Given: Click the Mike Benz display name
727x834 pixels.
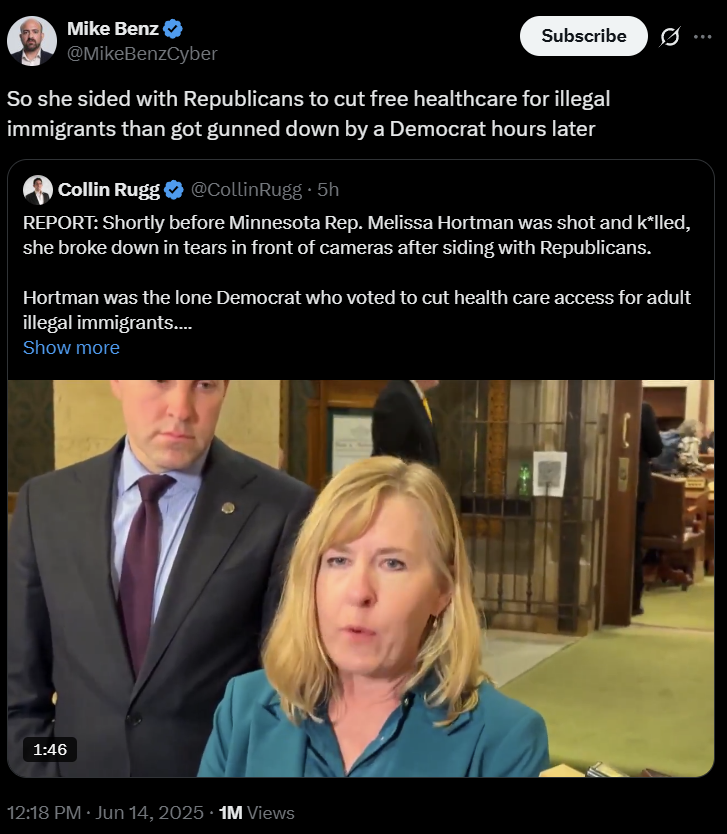Looking at the screenshot, I should click(x=113, y=29).
